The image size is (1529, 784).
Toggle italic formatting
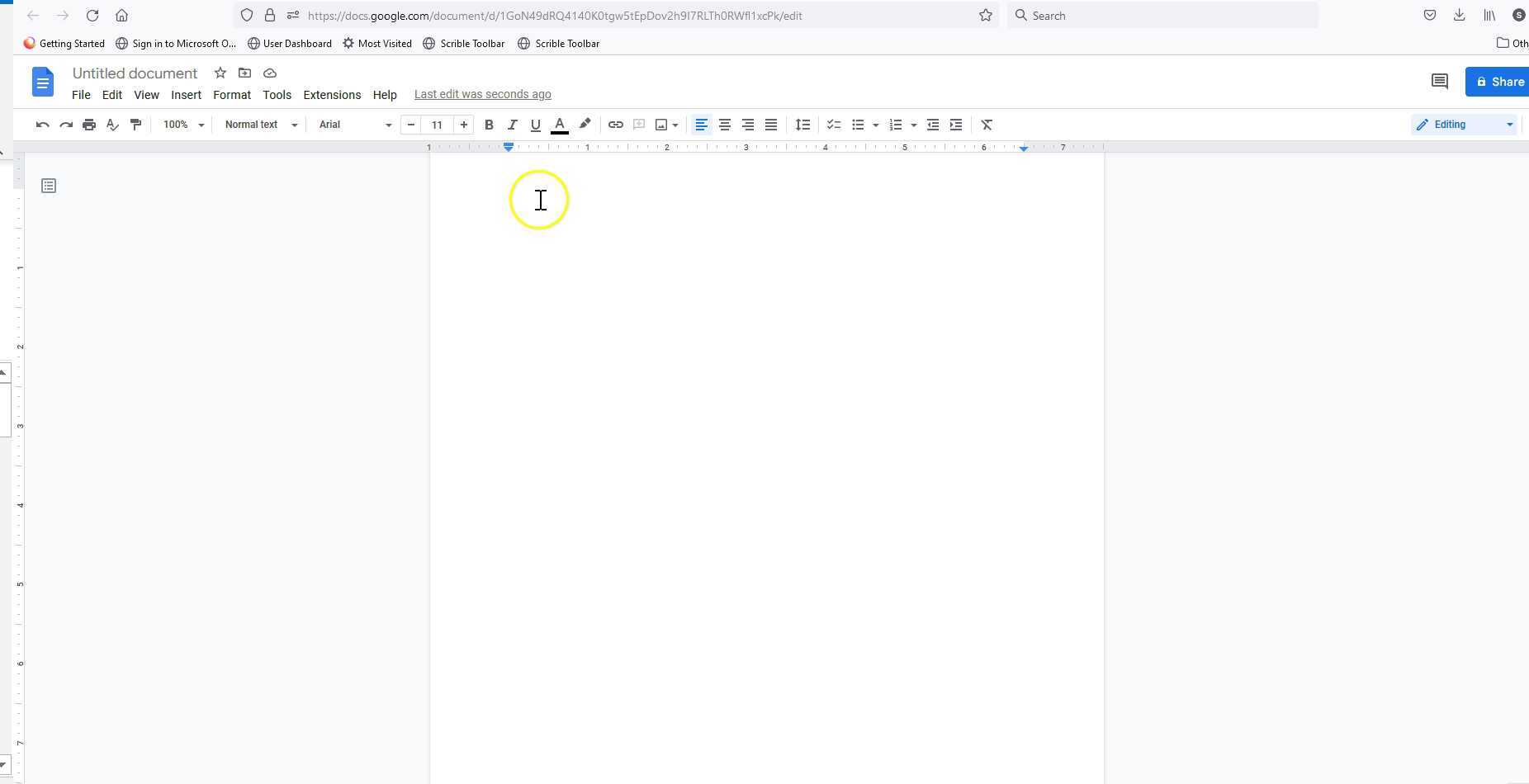(x=512, y=125)
